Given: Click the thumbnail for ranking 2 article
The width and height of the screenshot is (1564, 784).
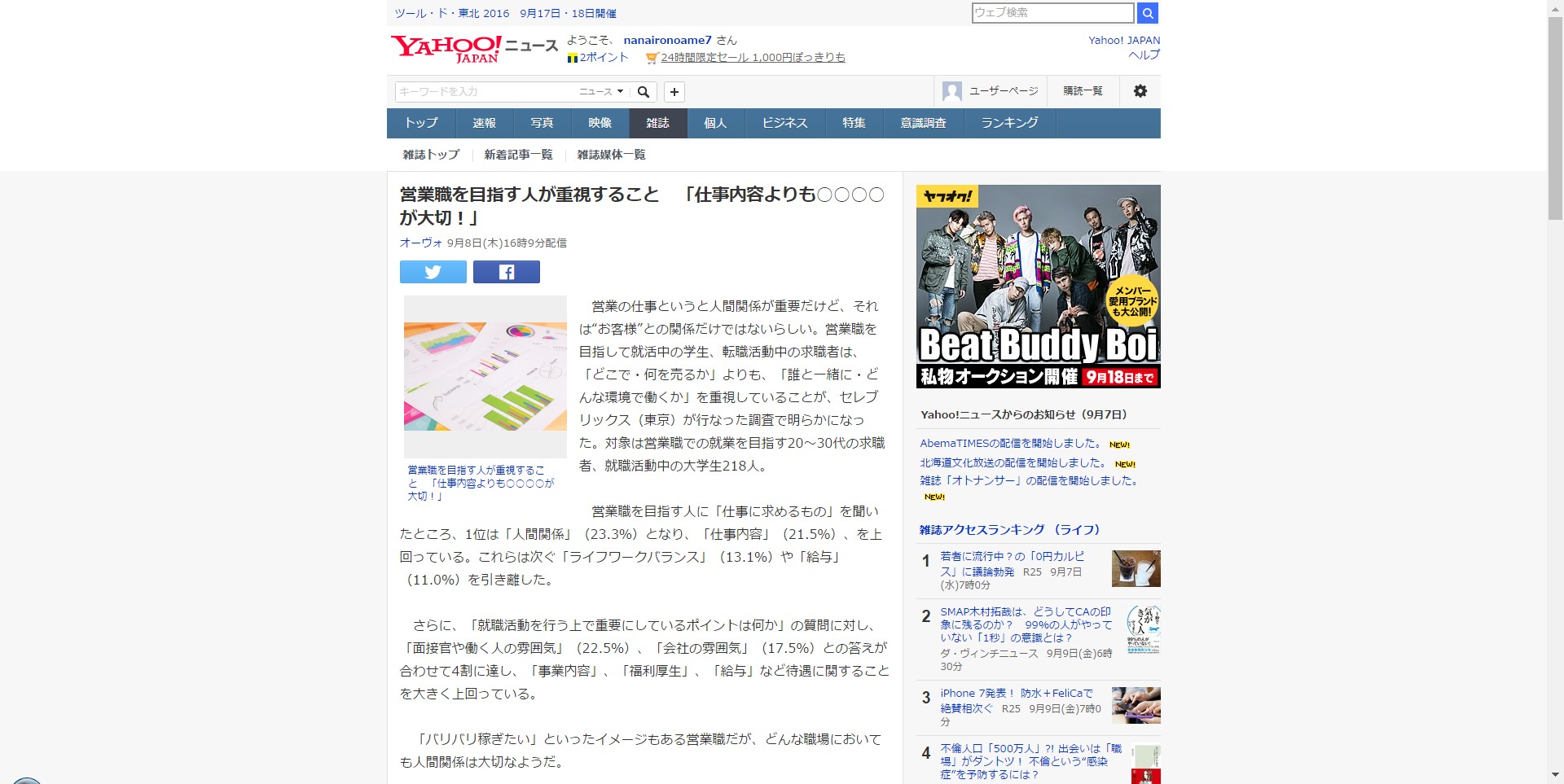Looking at the screenshot, I should (1144, 629).
